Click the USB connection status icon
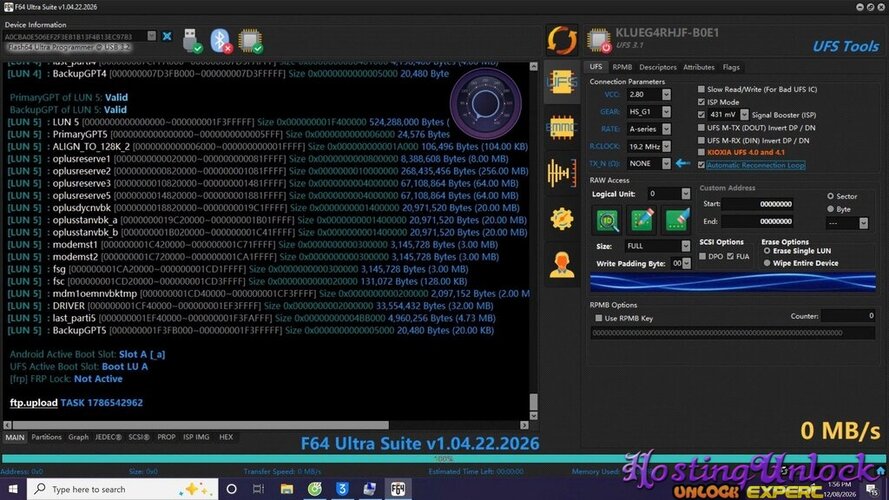 click(193, 41)
